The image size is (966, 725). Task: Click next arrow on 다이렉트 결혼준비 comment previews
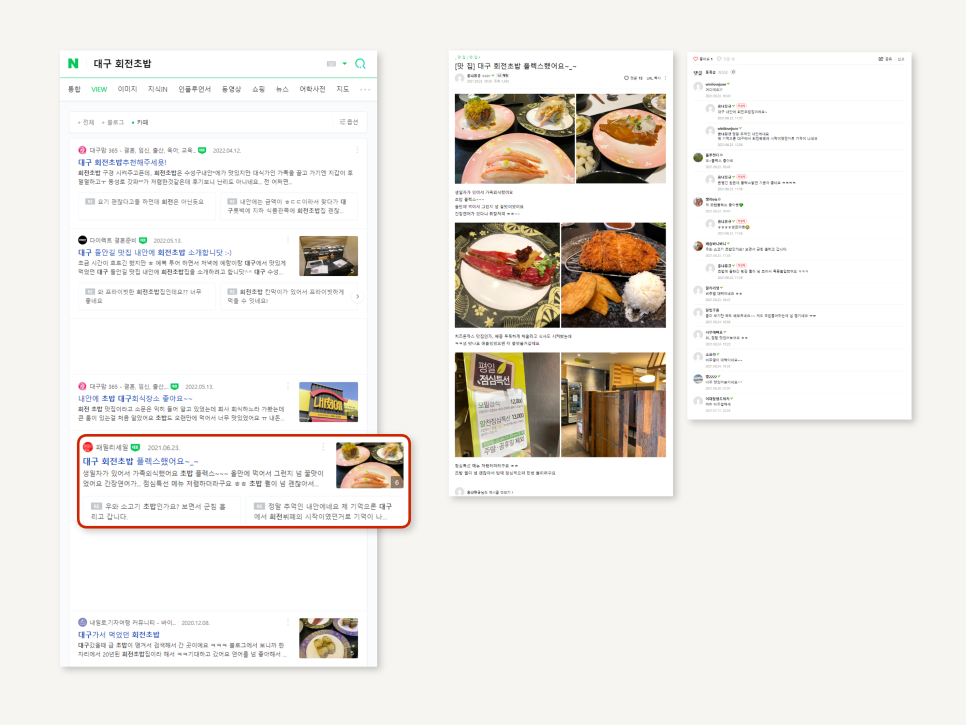[357, 296]
